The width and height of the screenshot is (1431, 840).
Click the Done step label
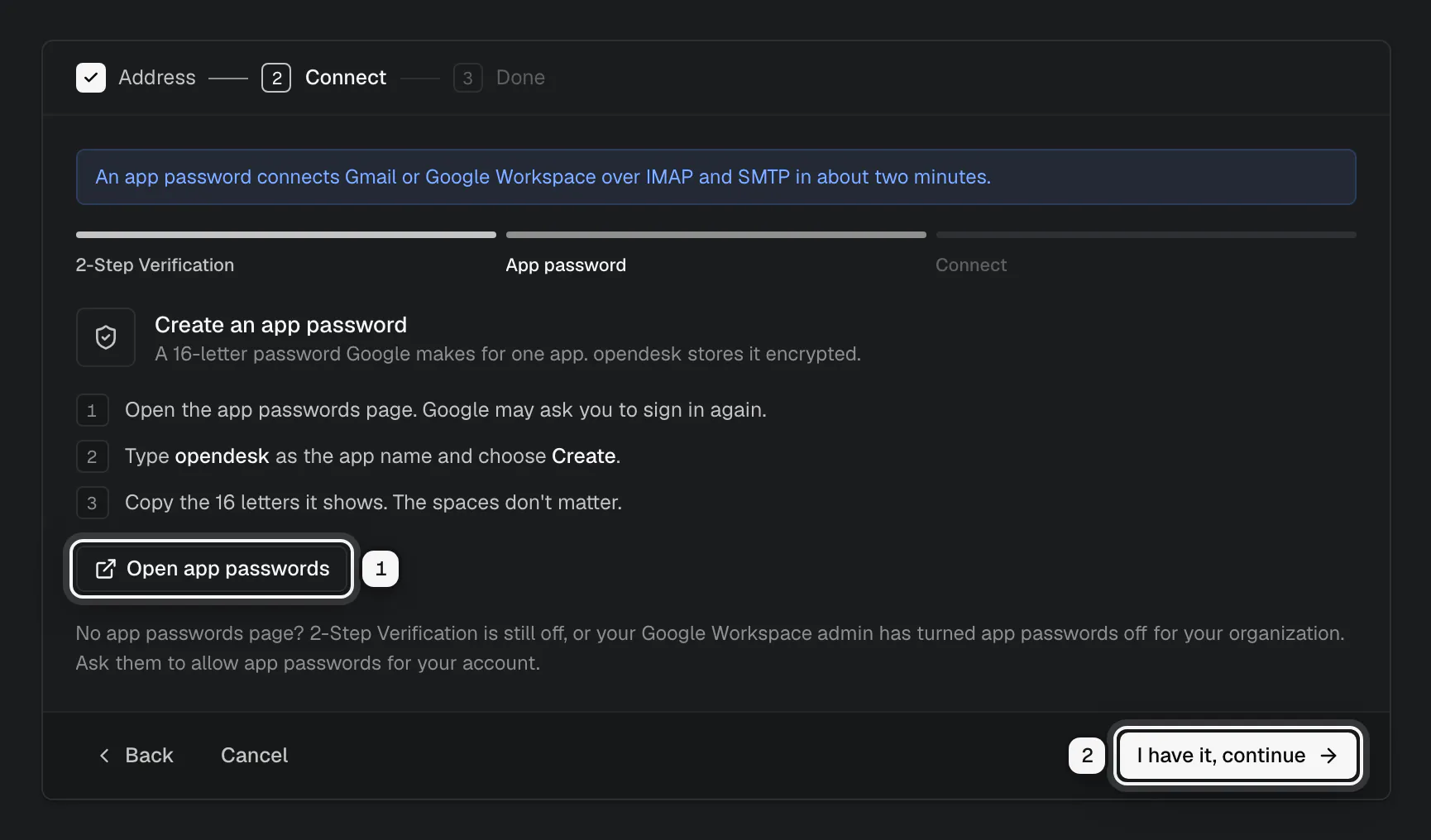tap(520, 78)
